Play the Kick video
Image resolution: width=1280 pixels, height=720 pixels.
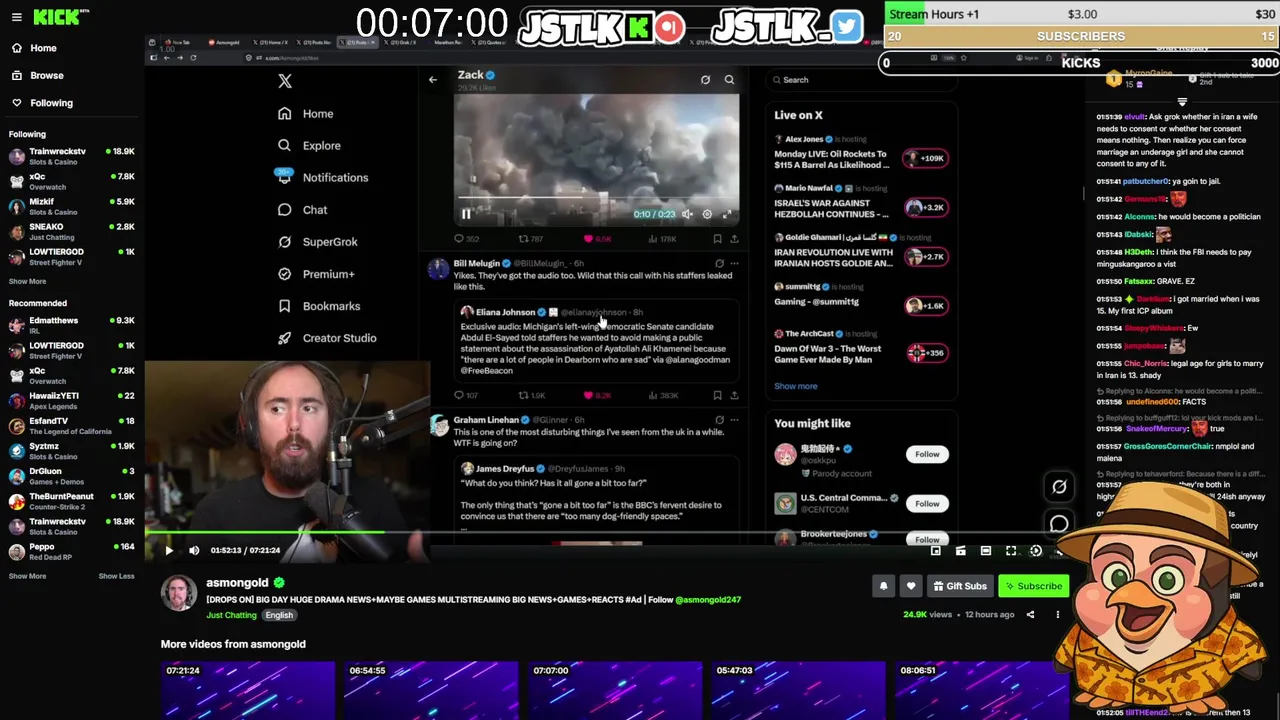pyautogui.click(x=169, y=550)
